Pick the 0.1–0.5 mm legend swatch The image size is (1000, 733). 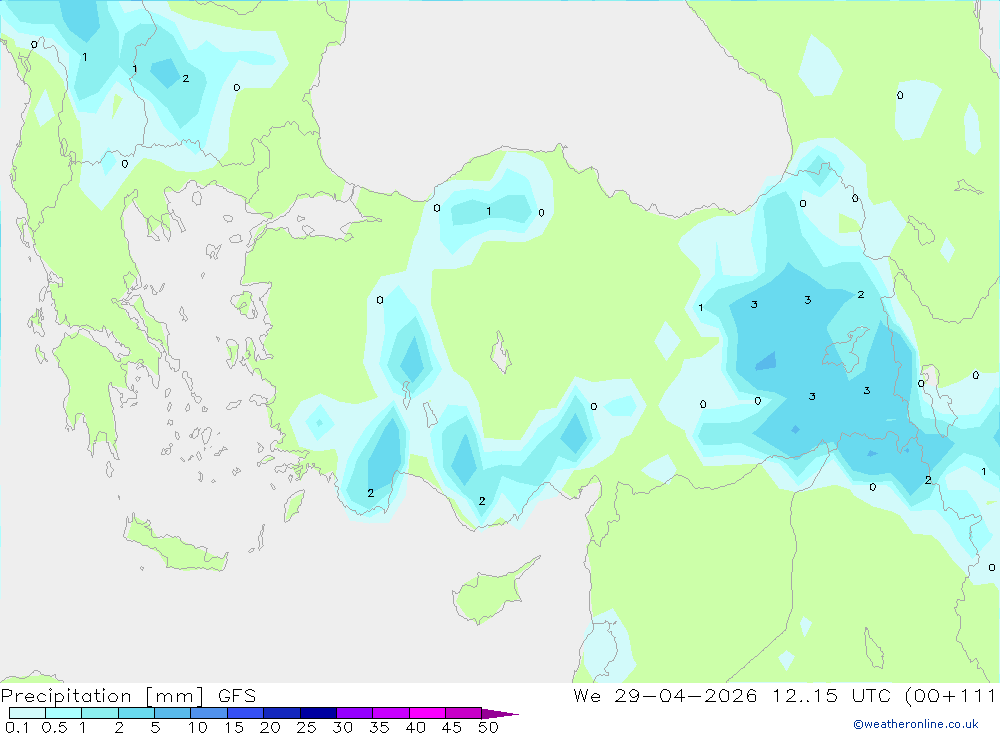[27, 713]
